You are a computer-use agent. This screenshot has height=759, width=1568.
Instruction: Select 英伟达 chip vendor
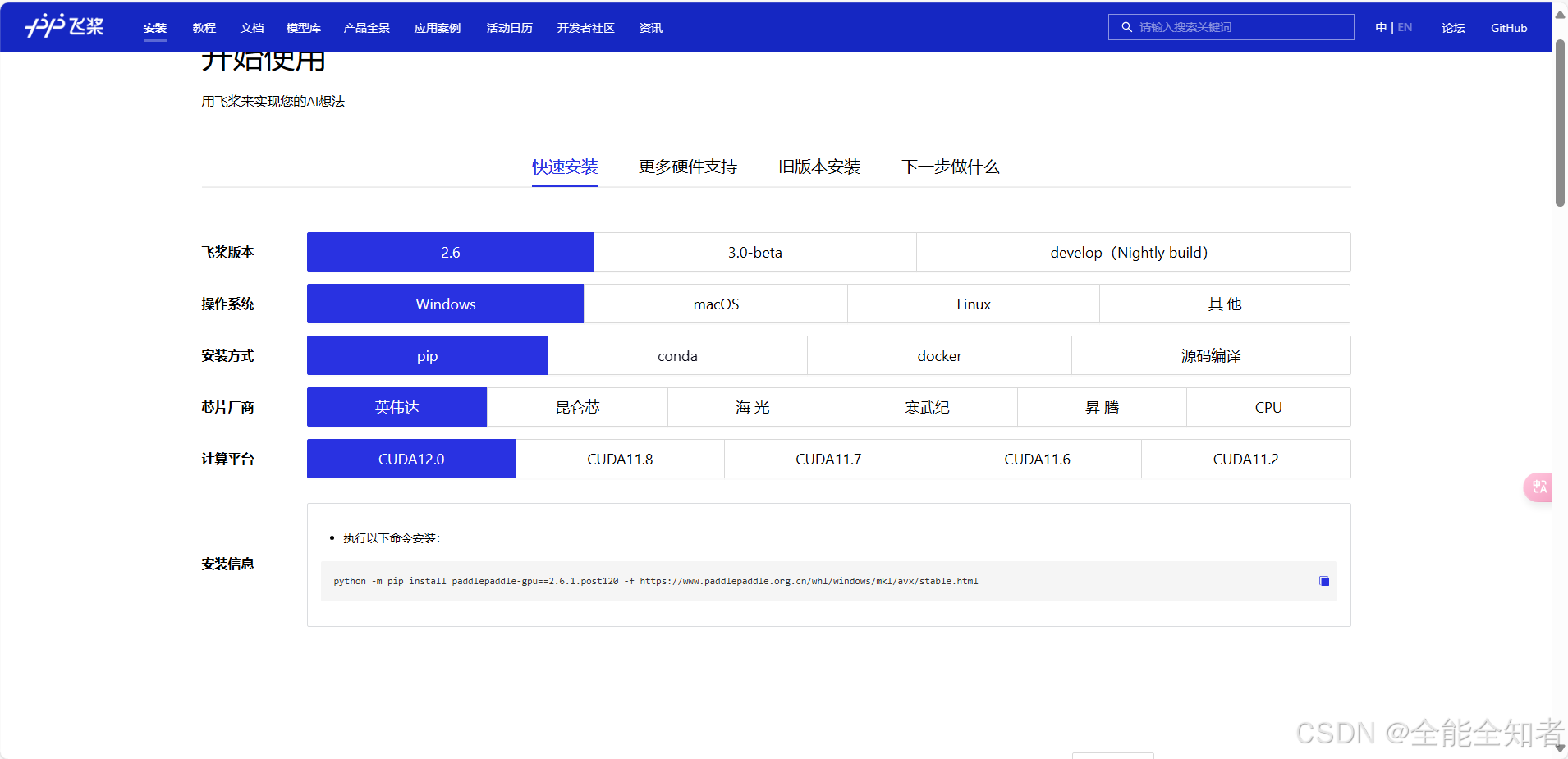pyautogui.click(x=397, y=407)
